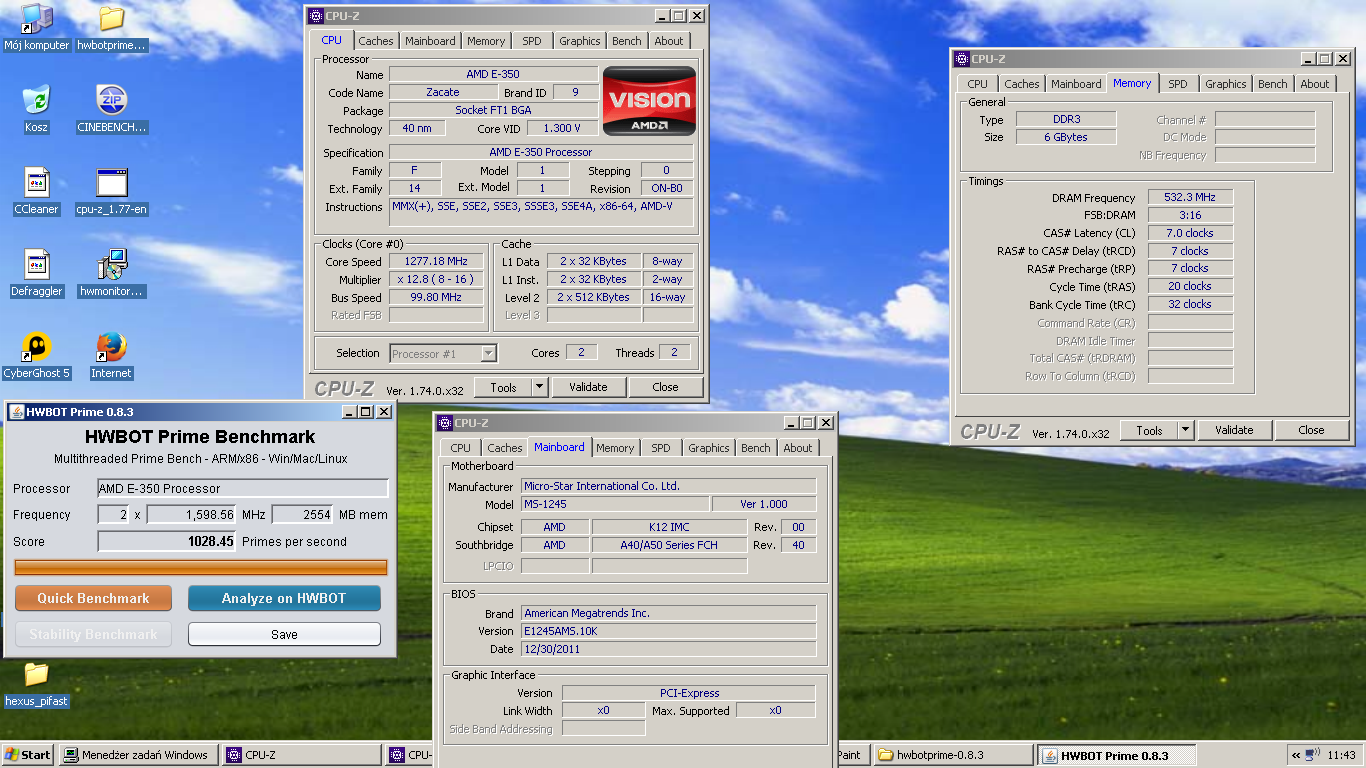Screen dimensions: 1366x768
Task: Click the 1,598.56 MHz frequency field
Action: 192,514
